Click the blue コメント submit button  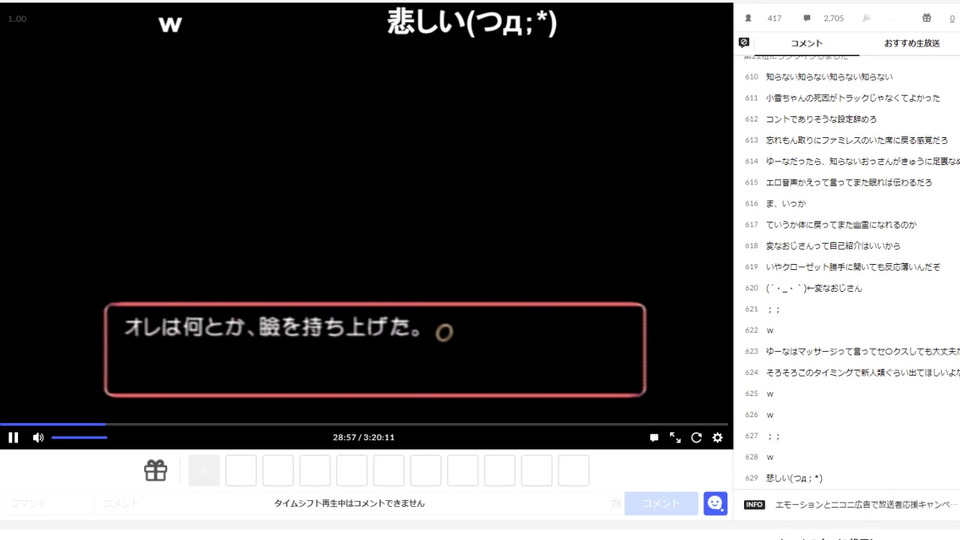point(661,503)
